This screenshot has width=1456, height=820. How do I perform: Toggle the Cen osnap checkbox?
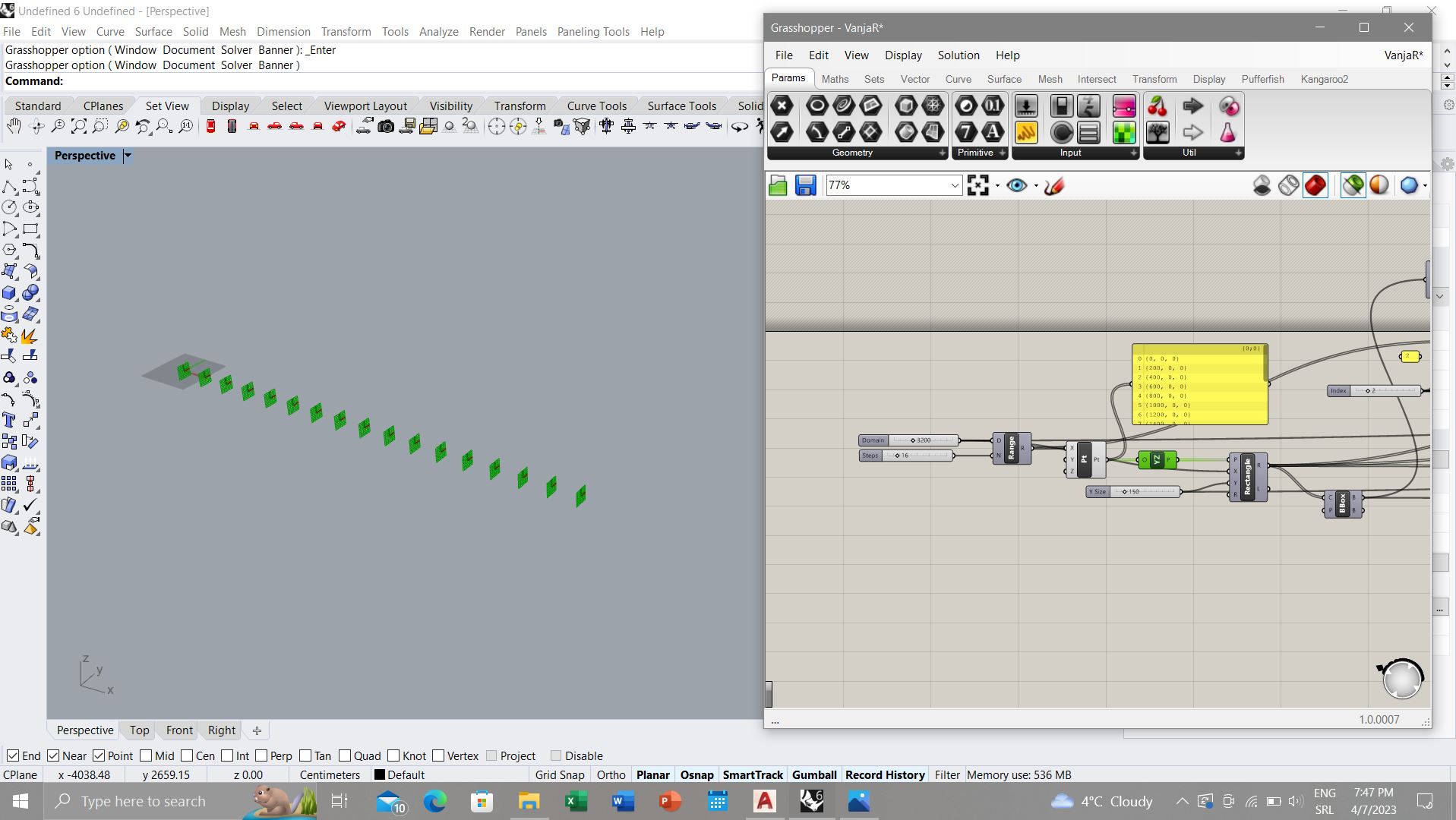187,755
